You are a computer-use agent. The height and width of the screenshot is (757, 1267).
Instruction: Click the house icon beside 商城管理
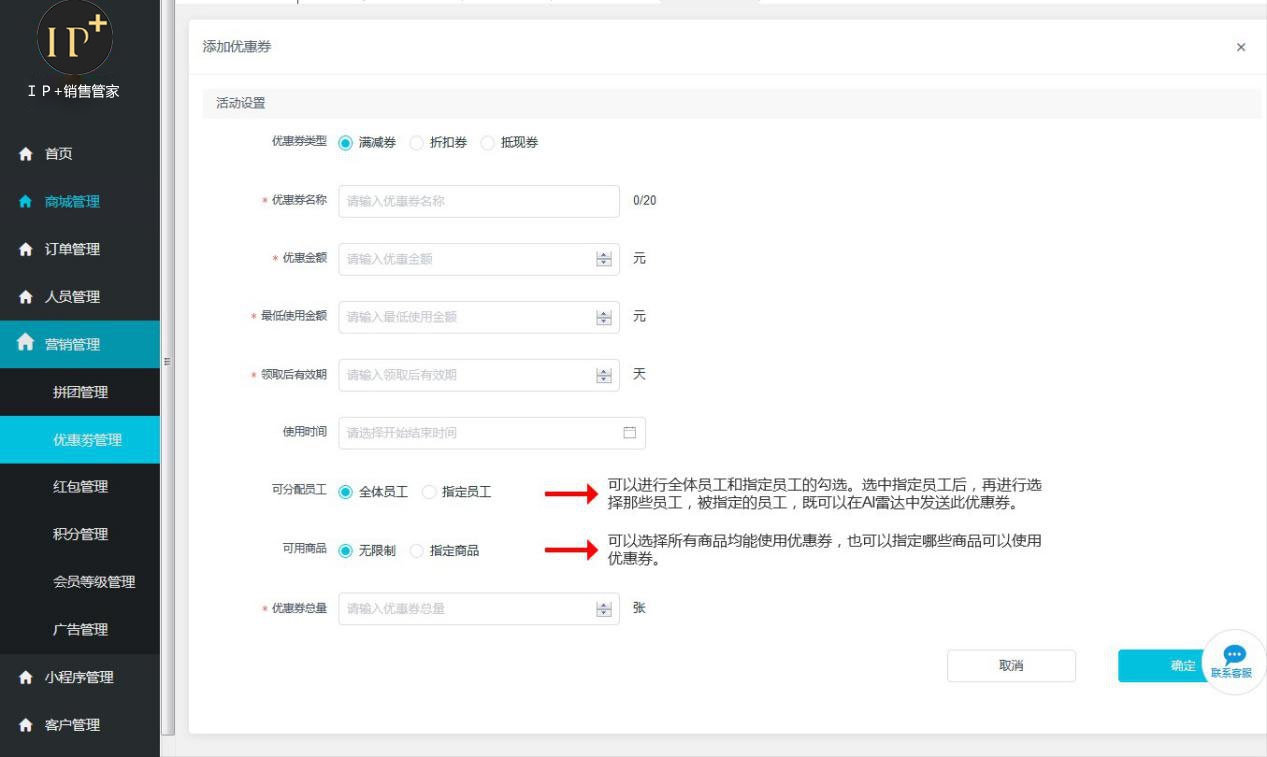[26, 202]
